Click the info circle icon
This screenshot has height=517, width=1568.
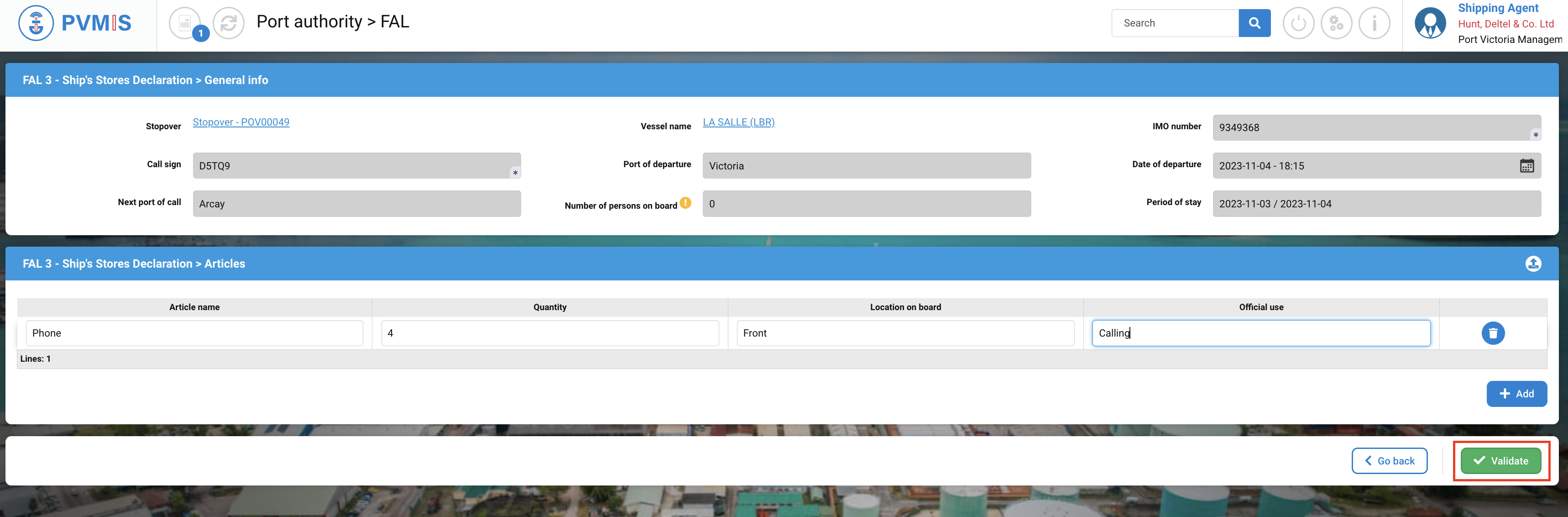(x=1374, y=23)
